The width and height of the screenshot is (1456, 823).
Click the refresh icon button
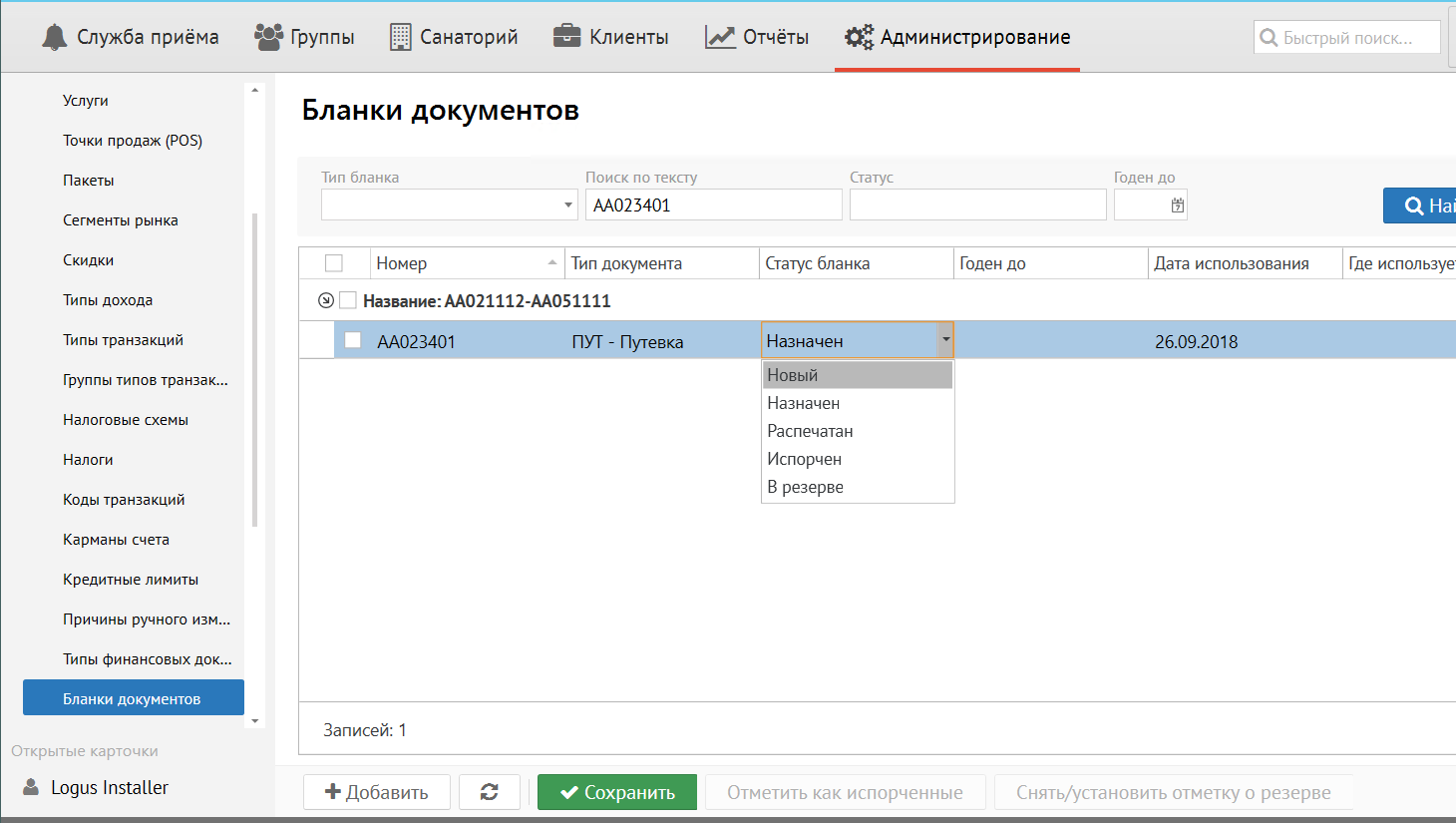pyautogui.click(x=489, y=792)
